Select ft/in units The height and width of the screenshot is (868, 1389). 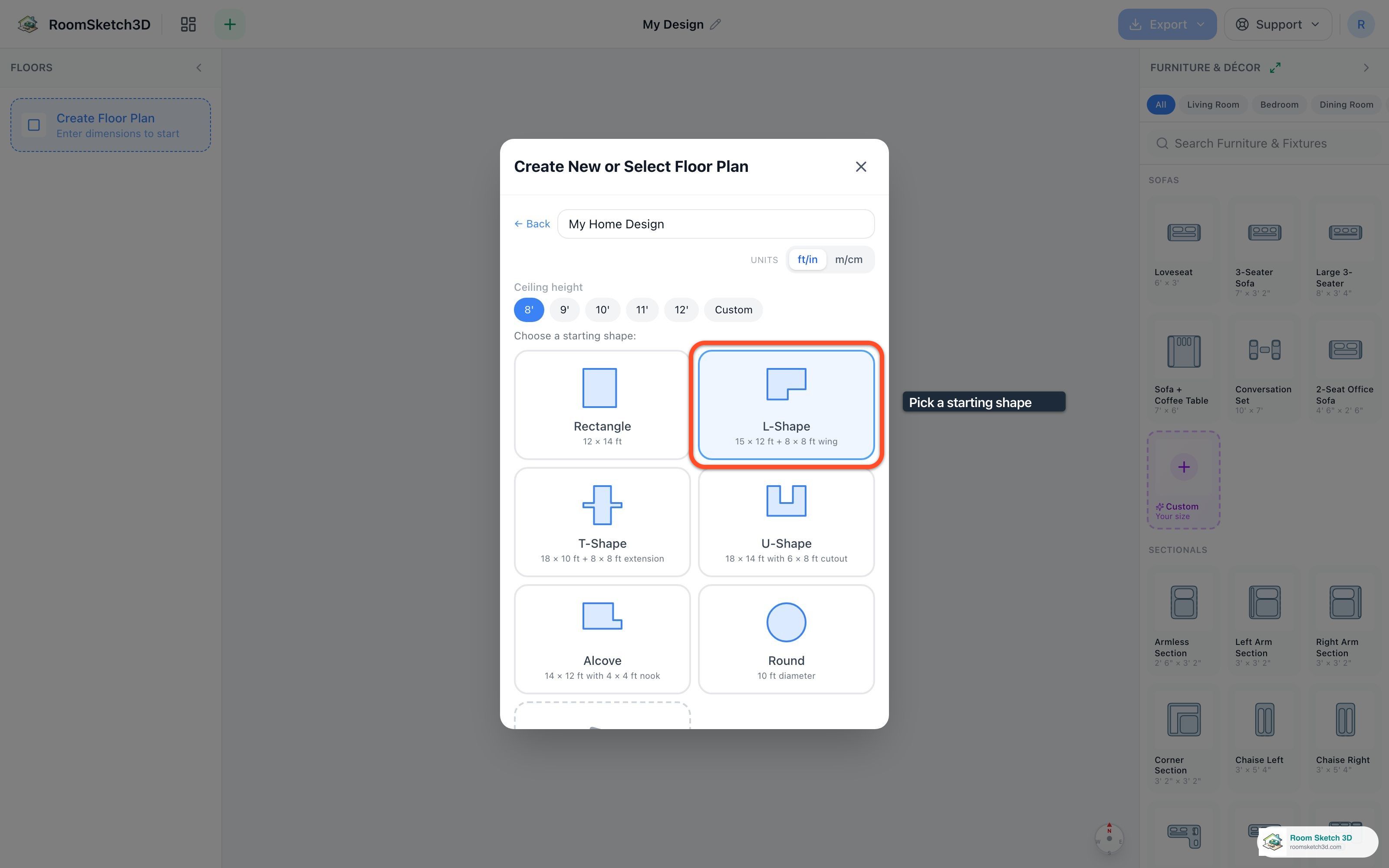point(807,260)
